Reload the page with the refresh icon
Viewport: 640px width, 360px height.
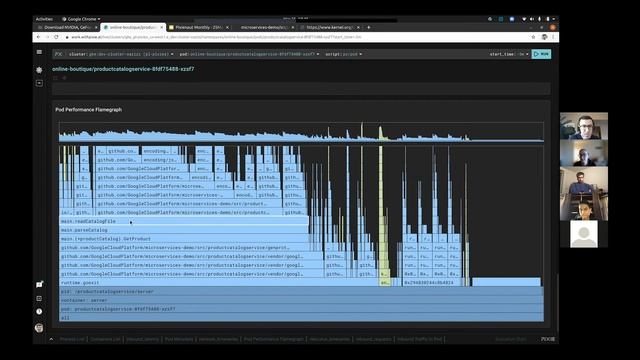56,37
